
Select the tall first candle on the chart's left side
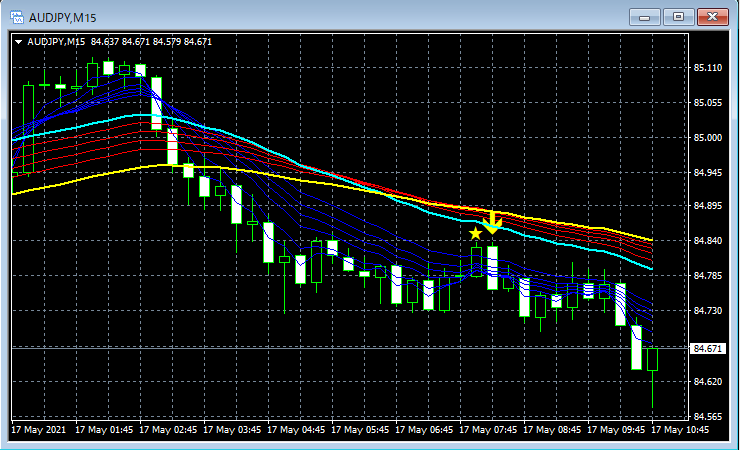click(x=28, y=129)
